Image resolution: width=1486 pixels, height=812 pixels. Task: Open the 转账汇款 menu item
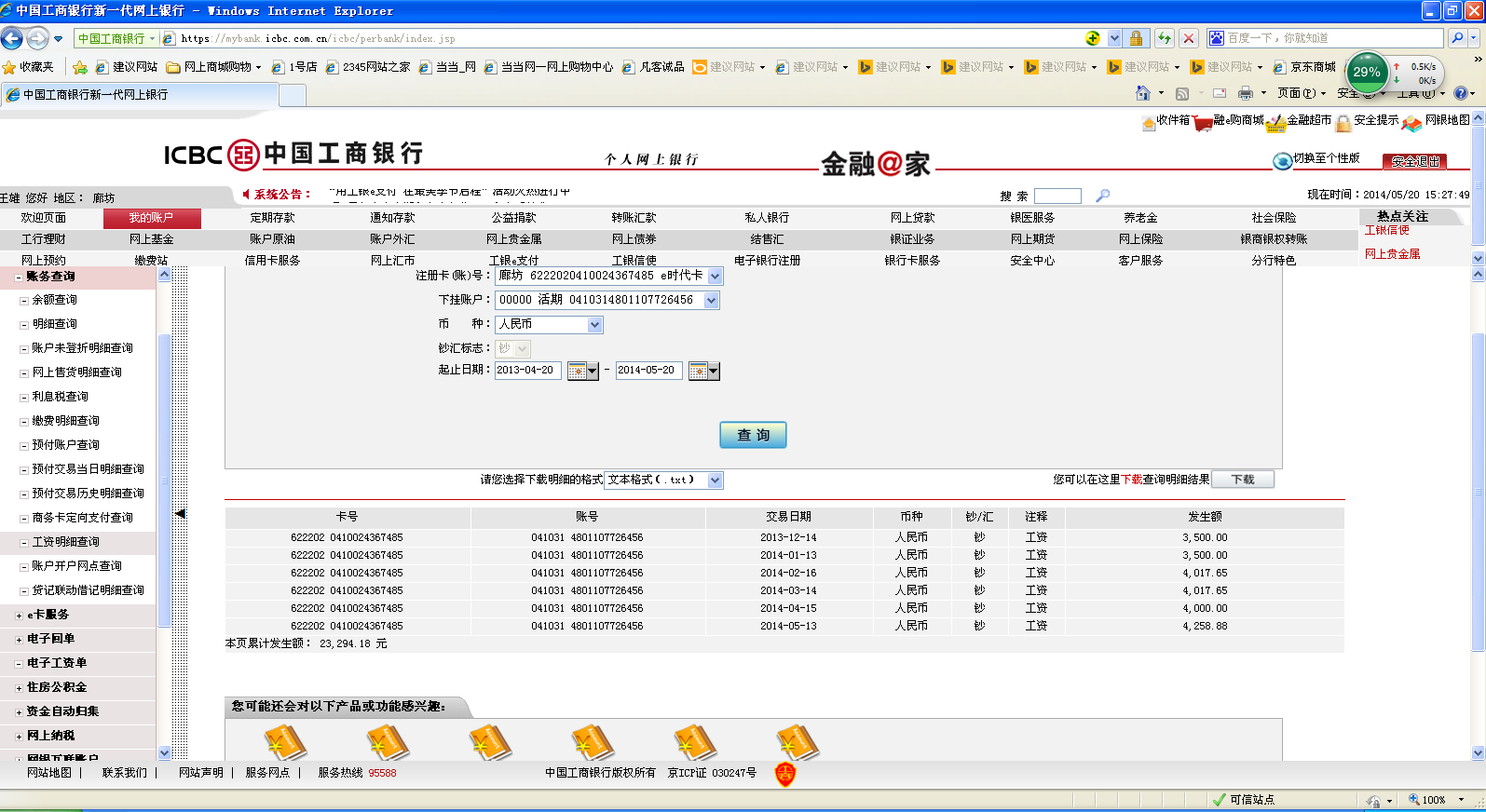[x=634, y=218]
